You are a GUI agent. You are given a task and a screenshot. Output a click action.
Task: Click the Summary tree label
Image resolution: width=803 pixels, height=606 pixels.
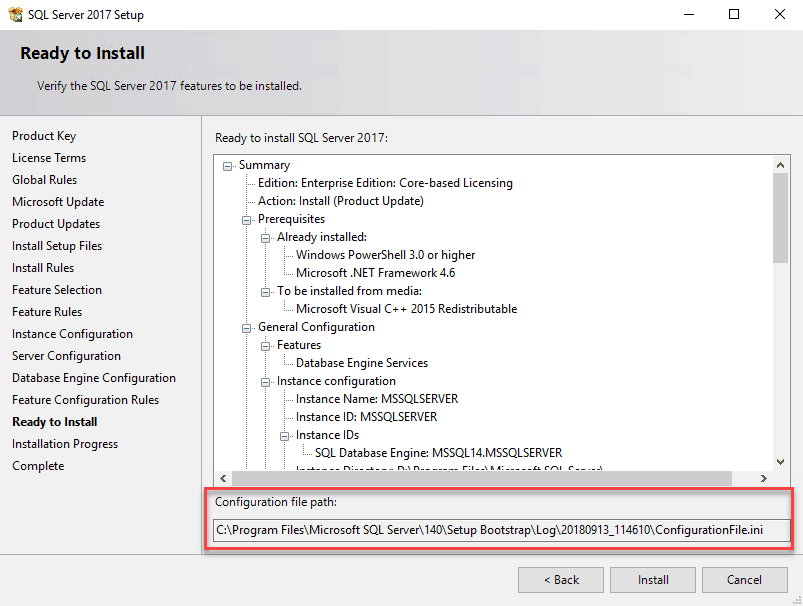tap(264, 165)
